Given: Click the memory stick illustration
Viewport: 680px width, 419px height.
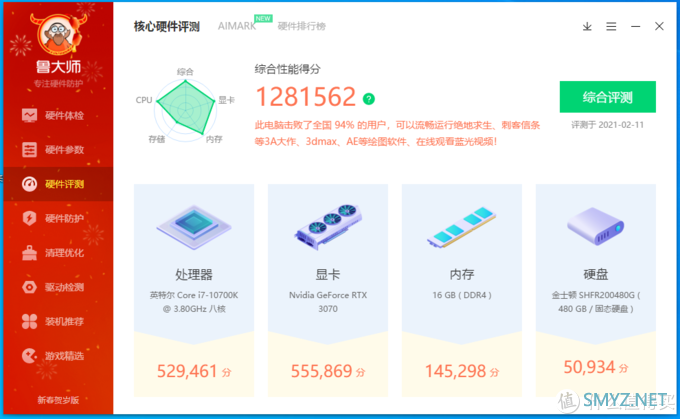Looking at the screenshot, I should 461,227.
